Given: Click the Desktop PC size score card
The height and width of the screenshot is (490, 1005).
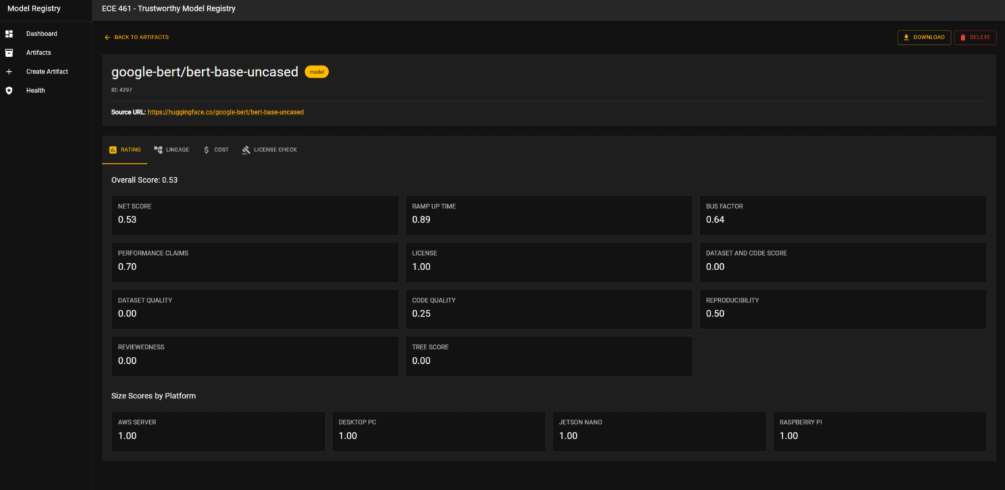Looking at the screenshot, I should coord(438,432).
